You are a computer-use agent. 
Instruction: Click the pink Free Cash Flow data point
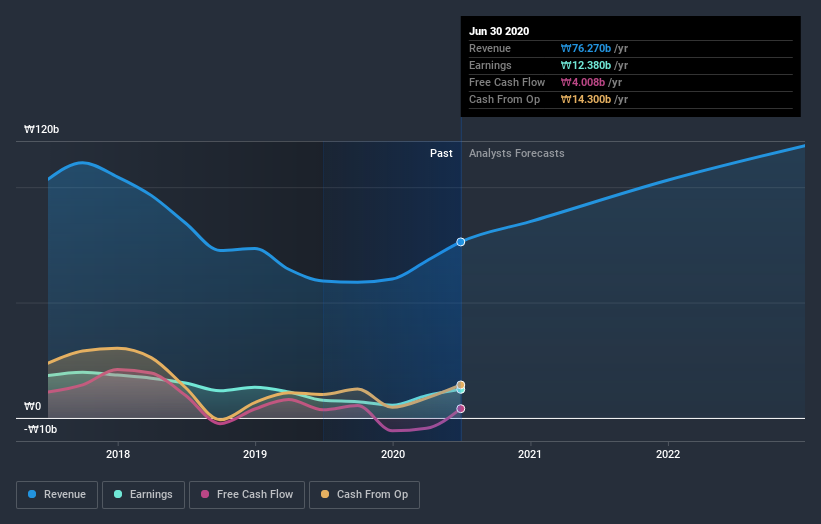pyautogui.click(x=461, y=409)
